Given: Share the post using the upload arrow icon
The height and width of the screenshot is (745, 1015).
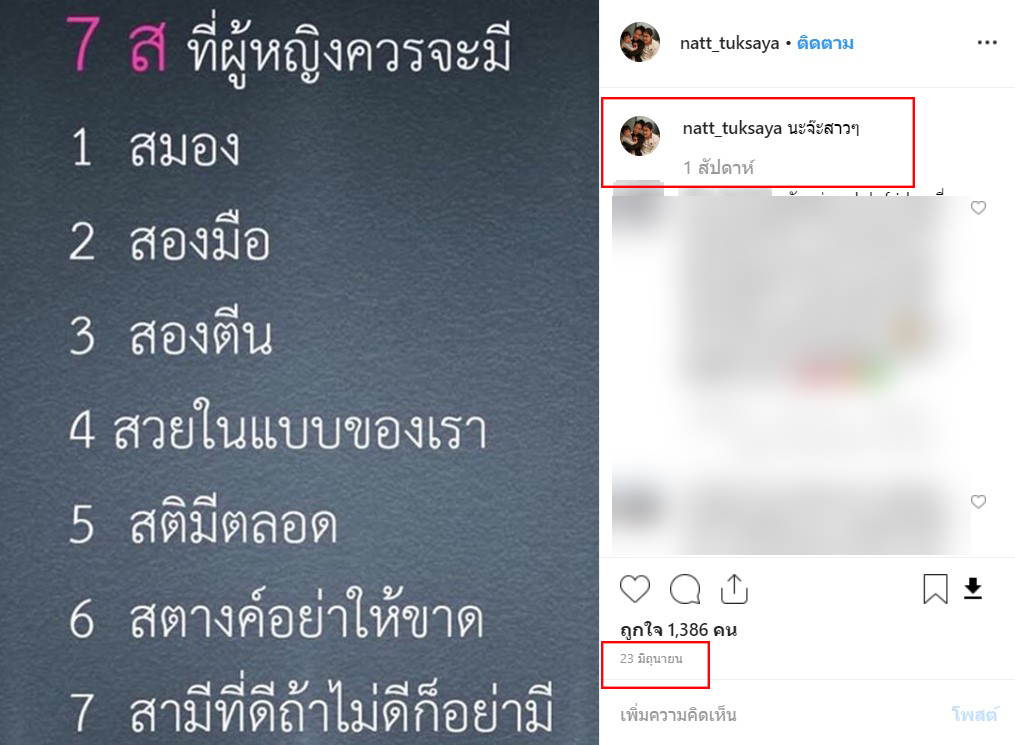Looking at the screenshot, I should pyautogui.click(x=734, y=589).
